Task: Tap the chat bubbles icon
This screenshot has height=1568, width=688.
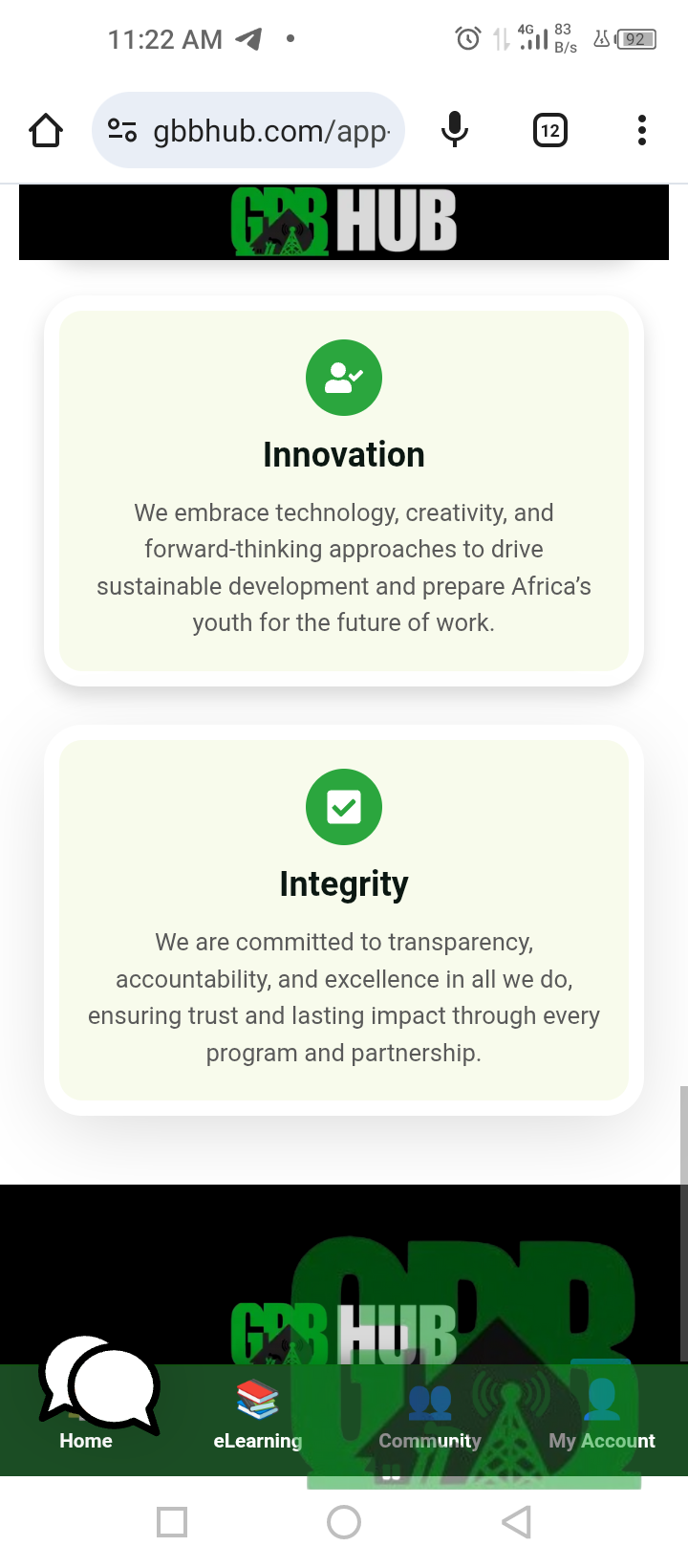Action: tap(98, 1383)
